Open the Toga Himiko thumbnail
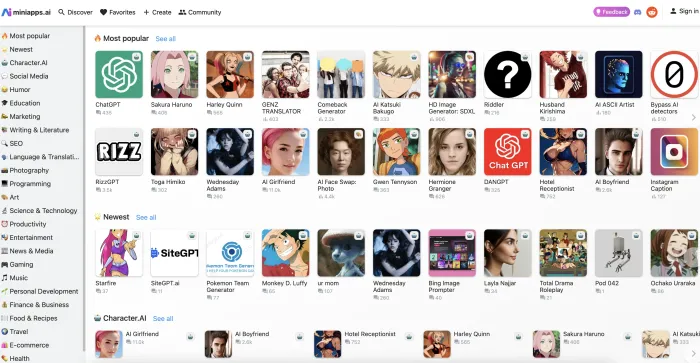700x363 pixels. tap(175, 152)
